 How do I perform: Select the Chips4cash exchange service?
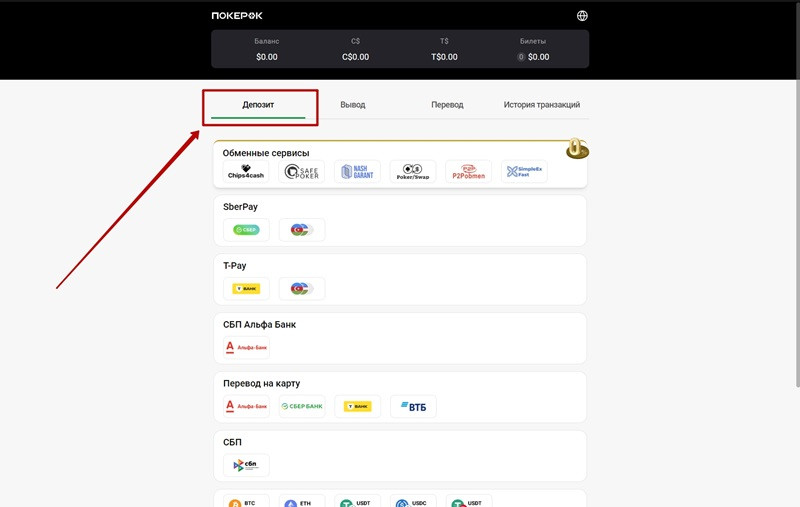pos(246,172)
